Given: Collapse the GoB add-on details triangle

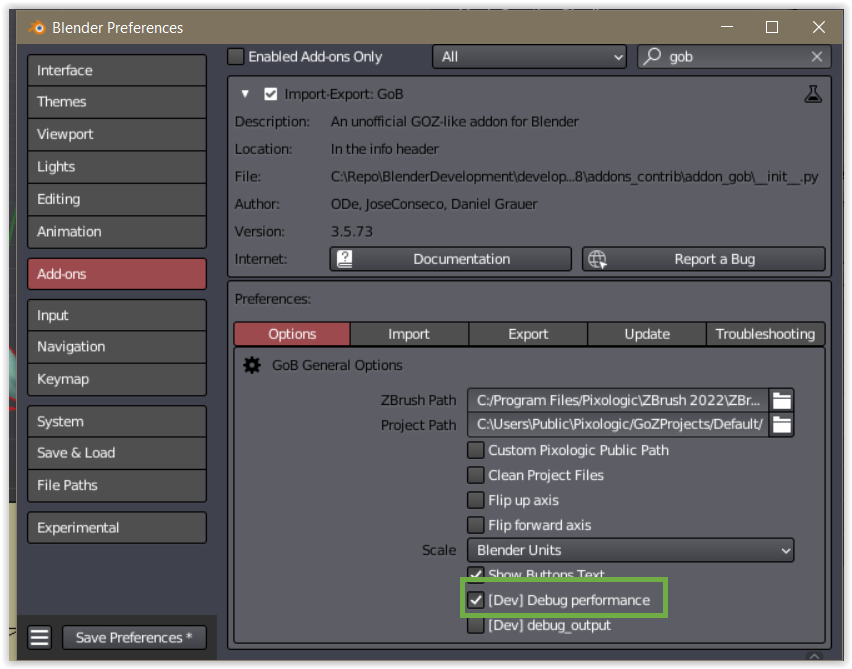Looking at the screenshot, I should click(x=245, y=94).
